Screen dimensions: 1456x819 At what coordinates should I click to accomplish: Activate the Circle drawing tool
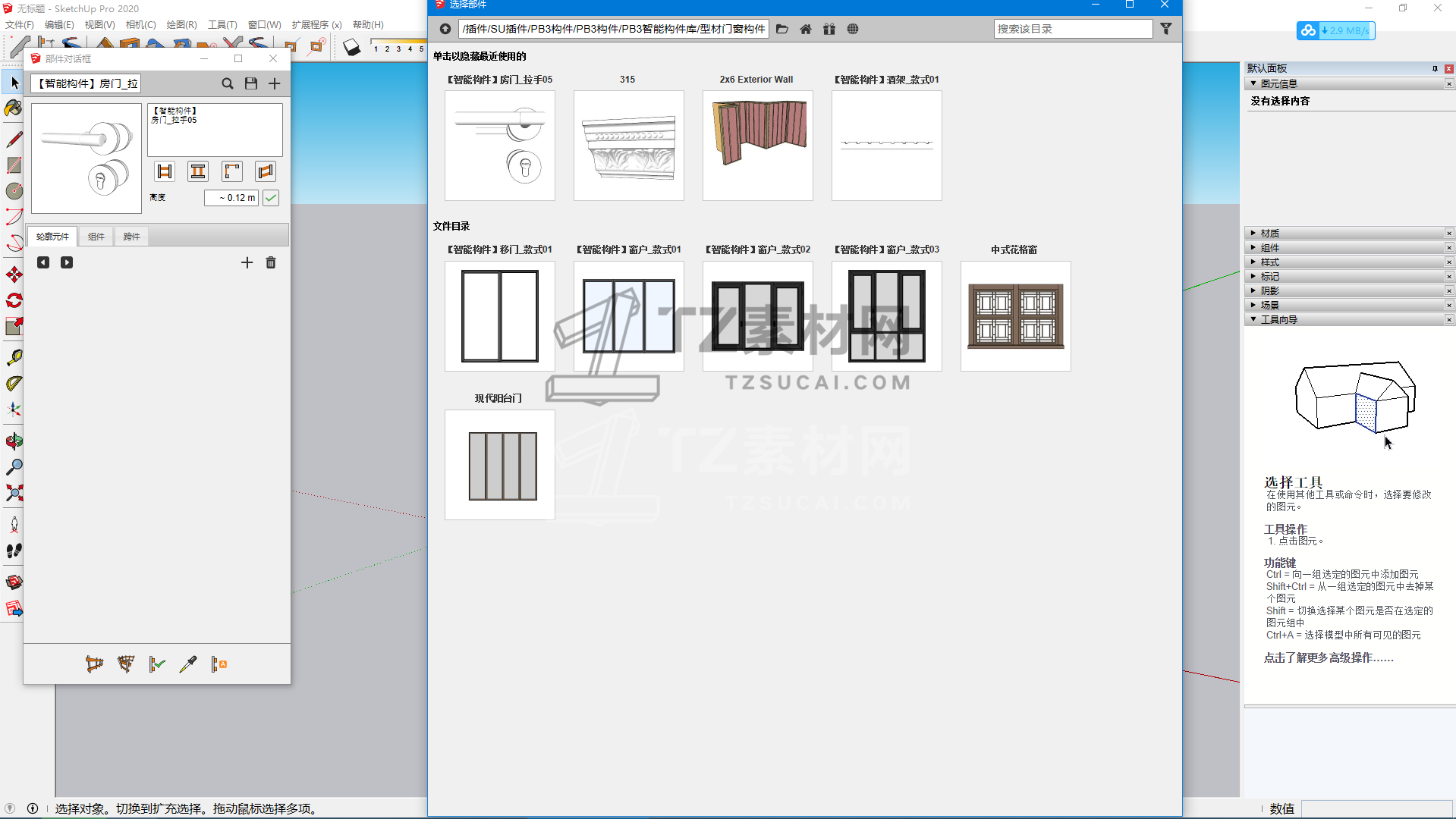click(14, 191)
